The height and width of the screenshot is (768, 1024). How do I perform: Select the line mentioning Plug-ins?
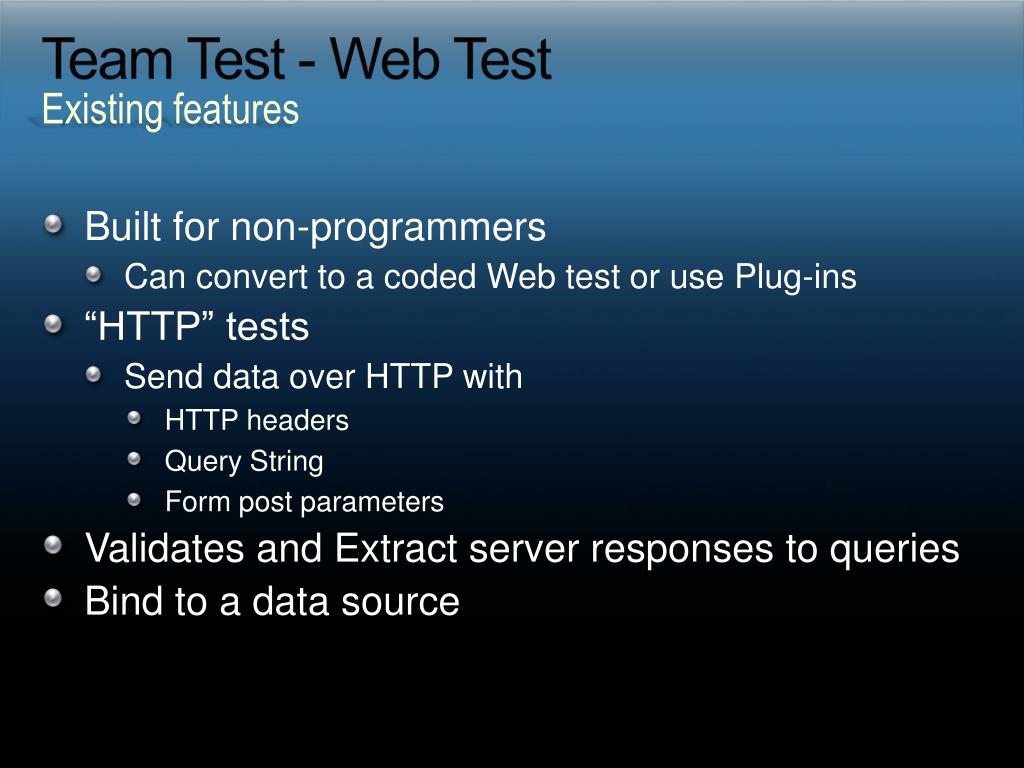490,278
